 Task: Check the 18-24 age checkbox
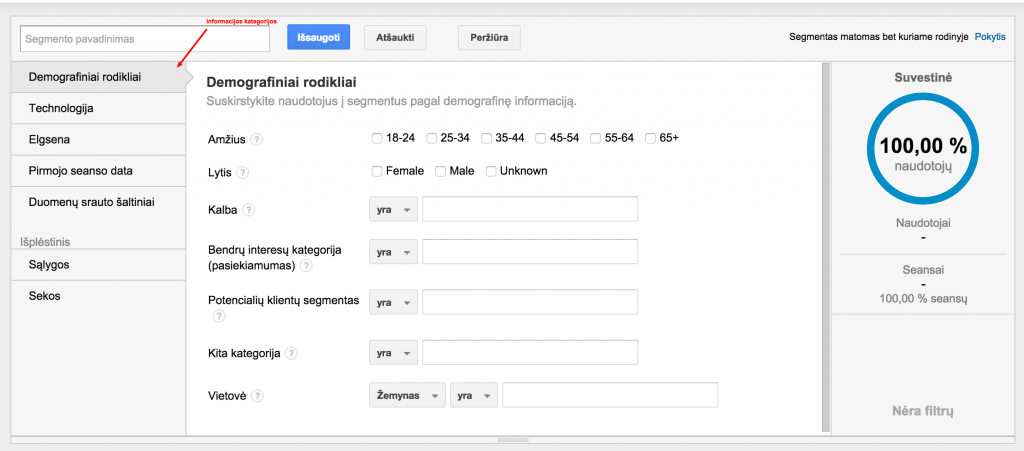pyautogui.click(x=376, y=138)
